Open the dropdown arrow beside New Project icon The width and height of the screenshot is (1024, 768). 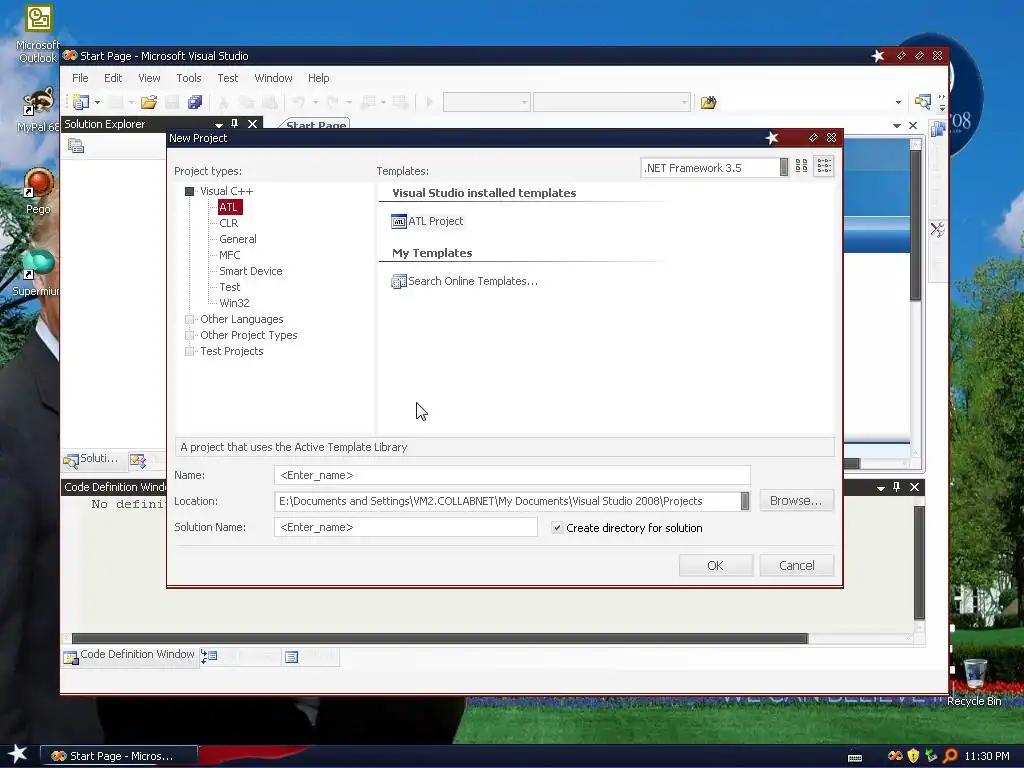coord(97,103)
